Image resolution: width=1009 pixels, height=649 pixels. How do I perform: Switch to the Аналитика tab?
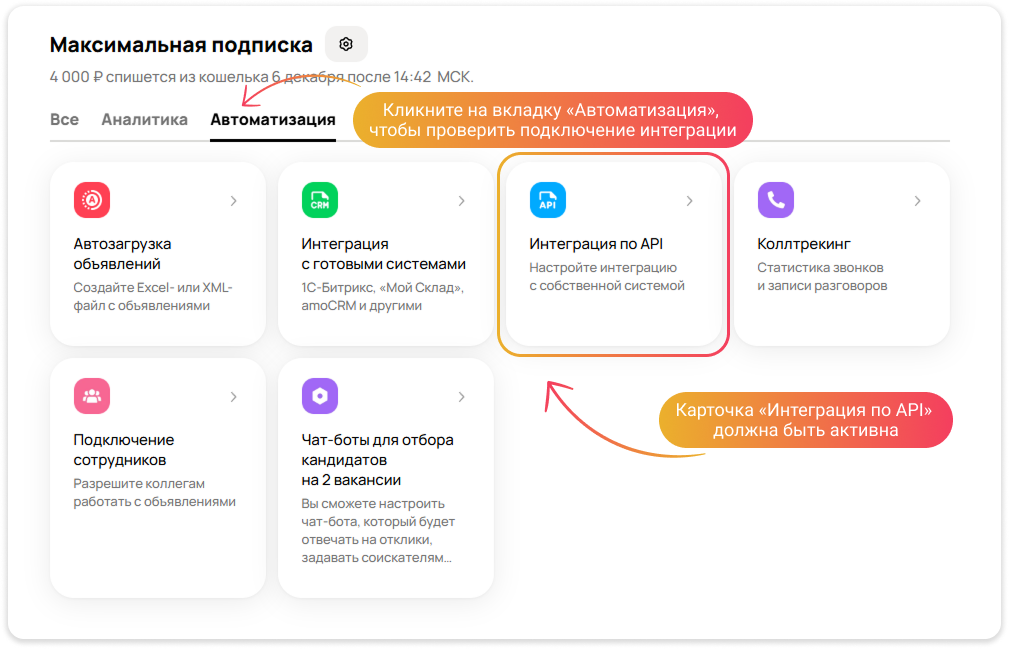(x=145, y=120)
